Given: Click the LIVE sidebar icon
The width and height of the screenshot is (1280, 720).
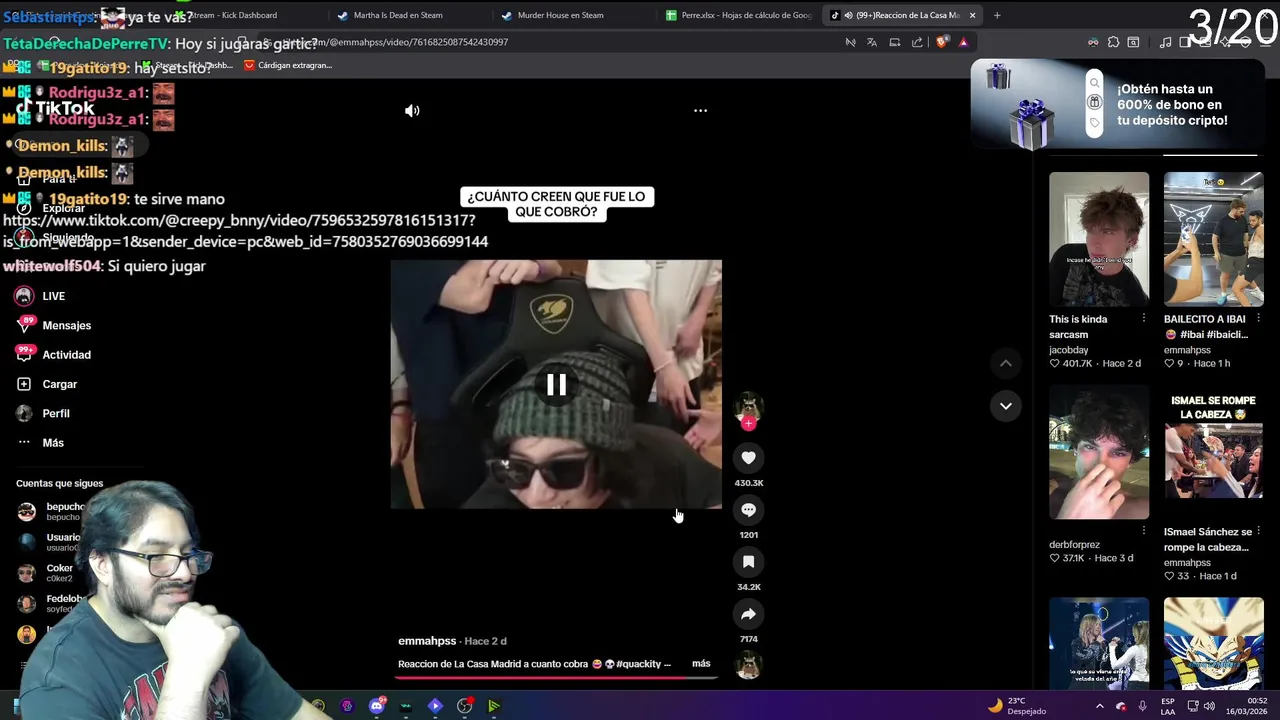Looking at the screenshot, I should (24, 296).
